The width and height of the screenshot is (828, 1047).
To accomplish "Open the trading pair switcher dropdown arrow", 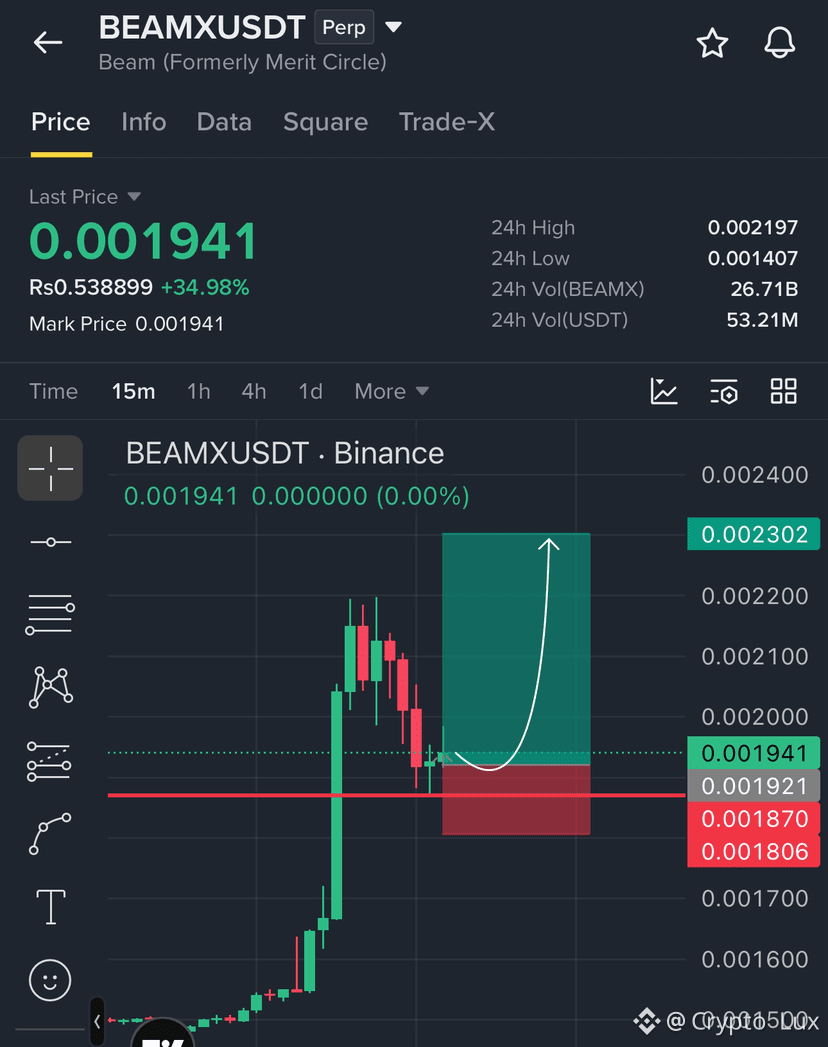I will (393, 27).
